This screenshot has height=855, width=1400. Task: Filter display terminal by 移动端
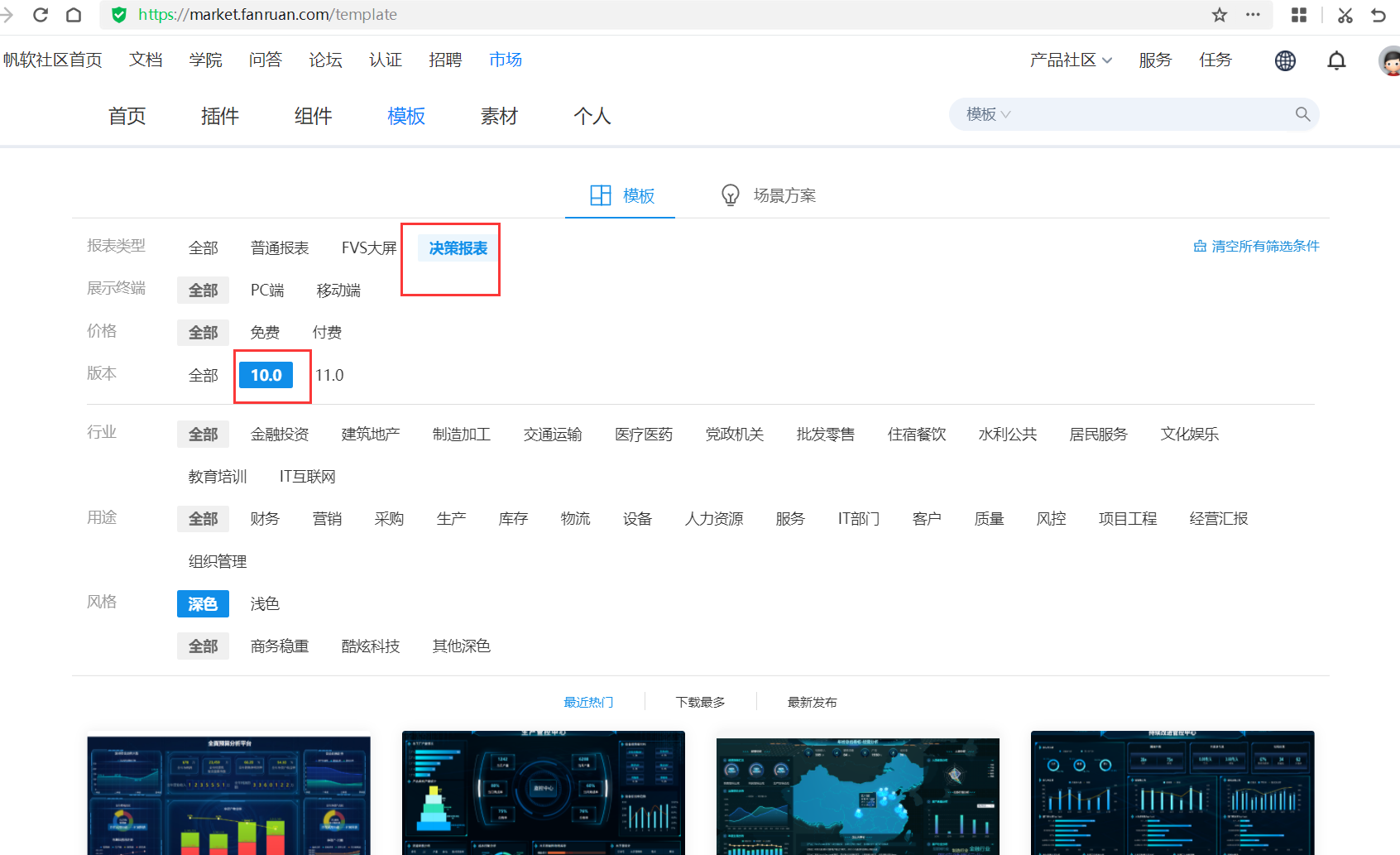point(338,291)
